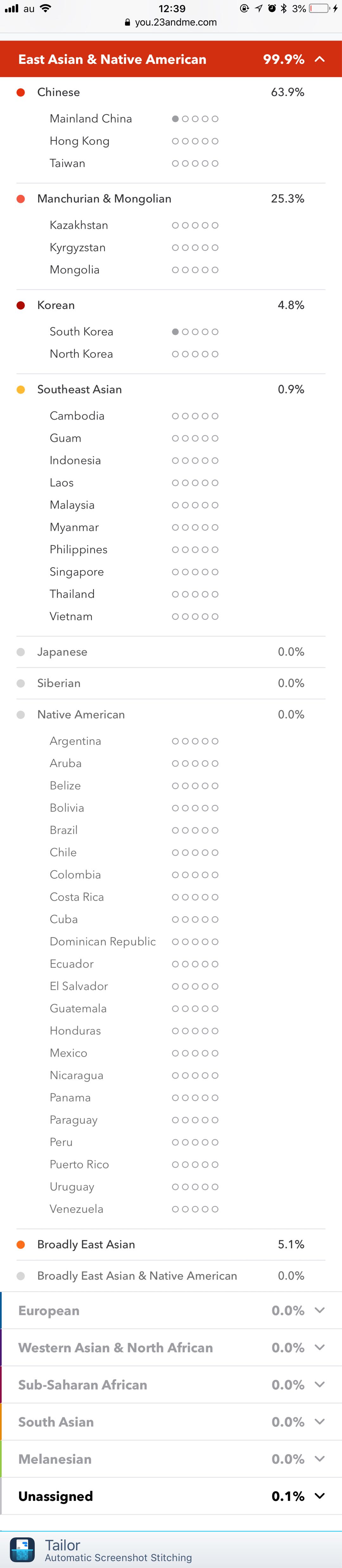Tap the Wi-Fi signal icon

click(x=46, y=9)
